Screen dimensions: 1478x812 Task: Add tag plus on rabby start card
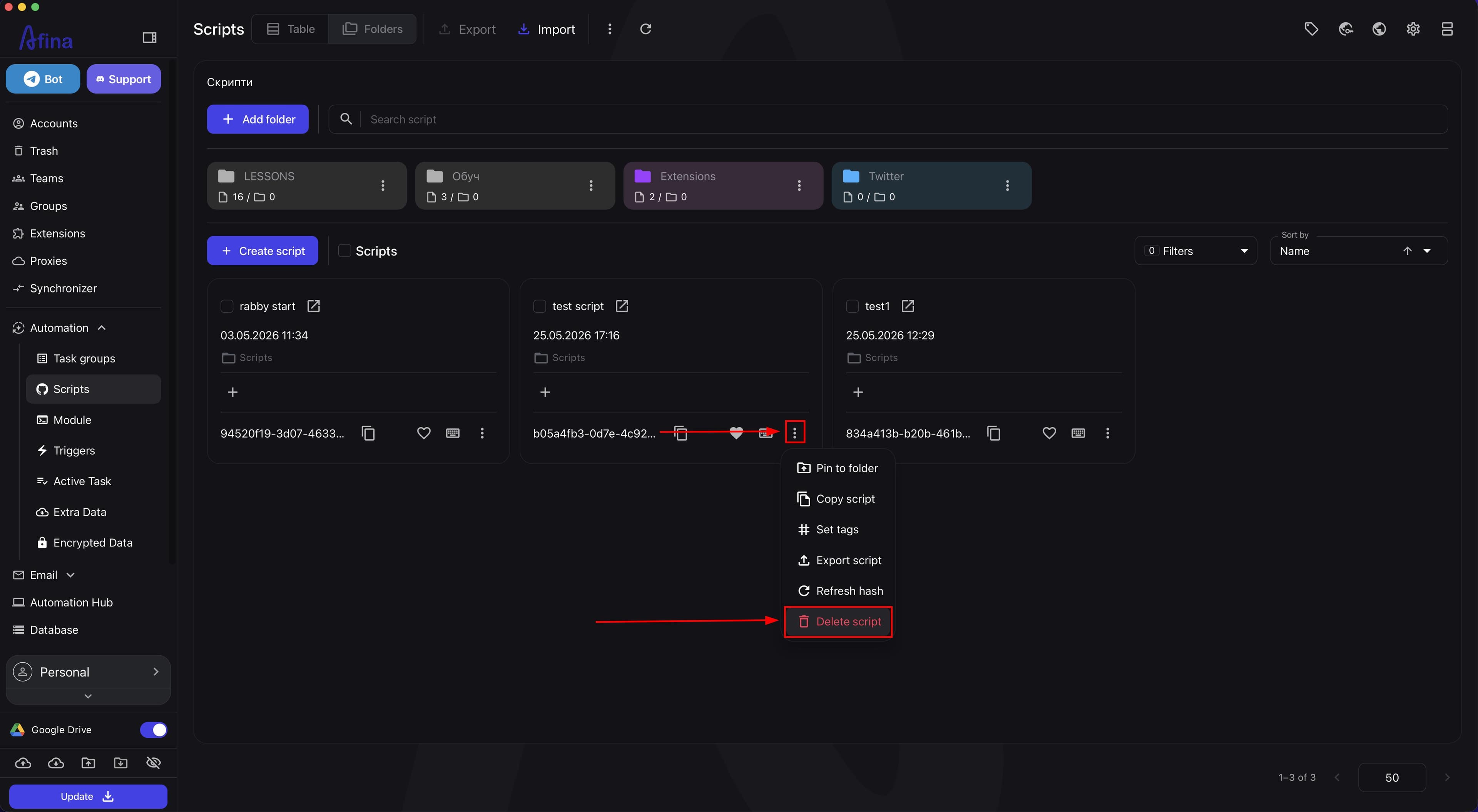(232, 392)
